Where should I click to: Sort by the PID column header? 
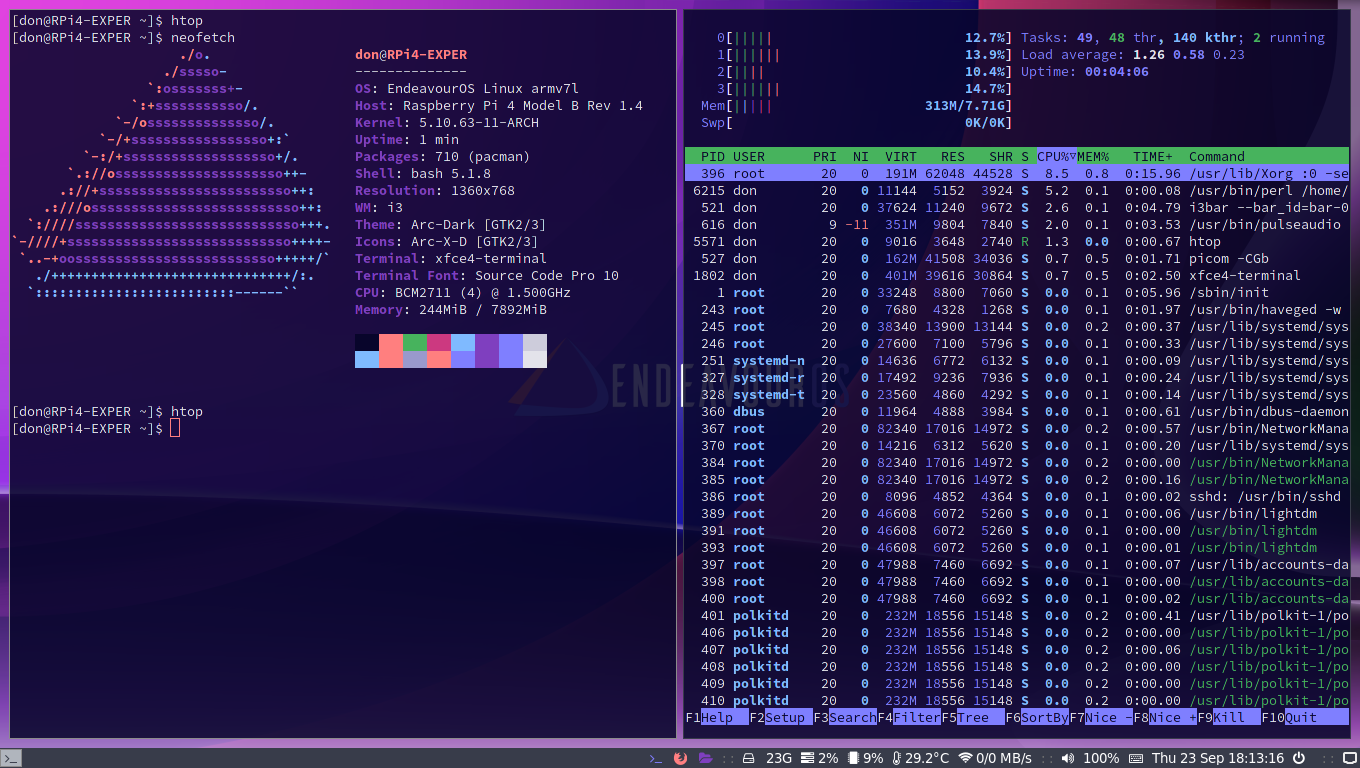[x=713, y=156]
